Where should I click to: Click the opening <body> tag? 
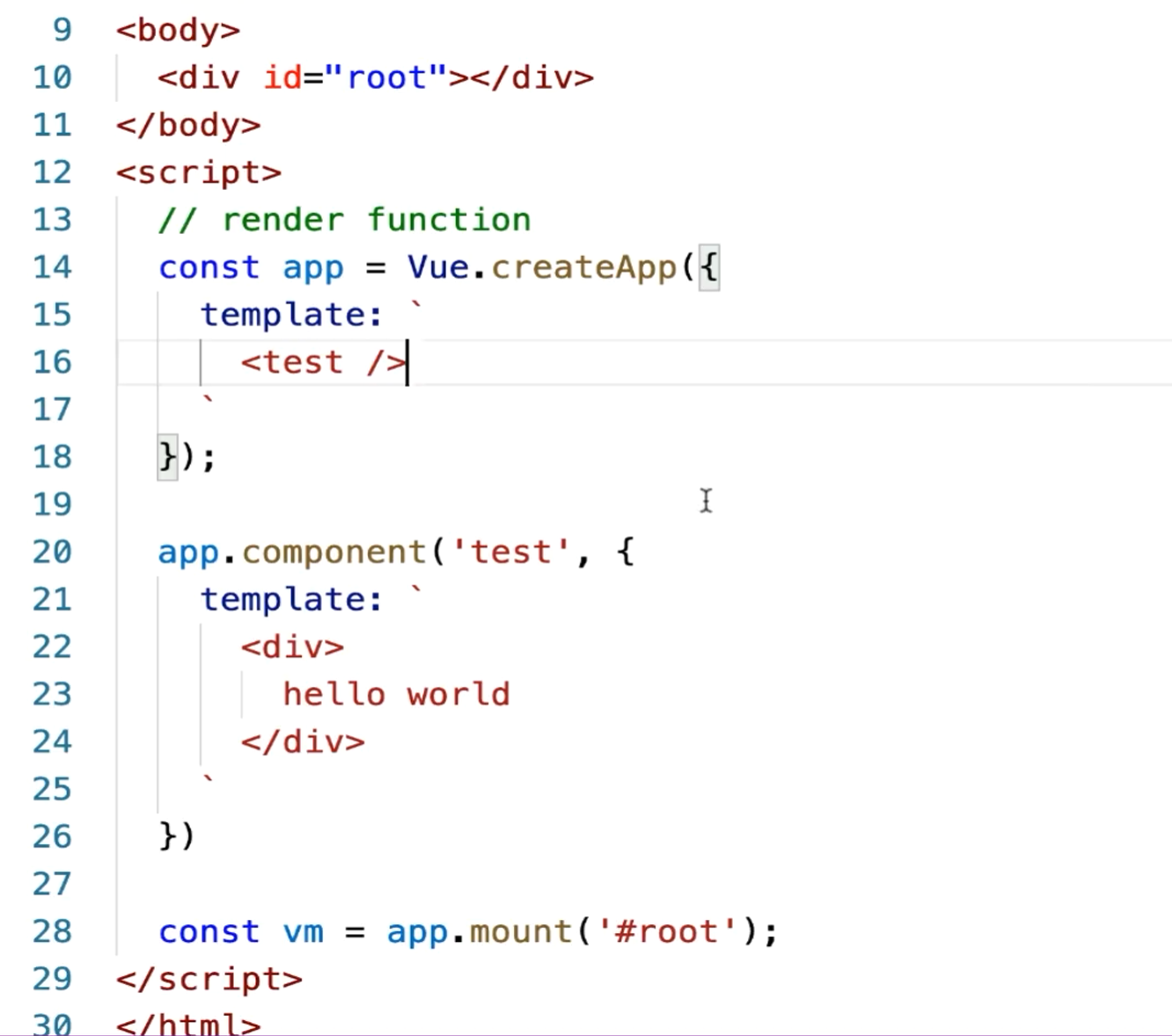178,30
